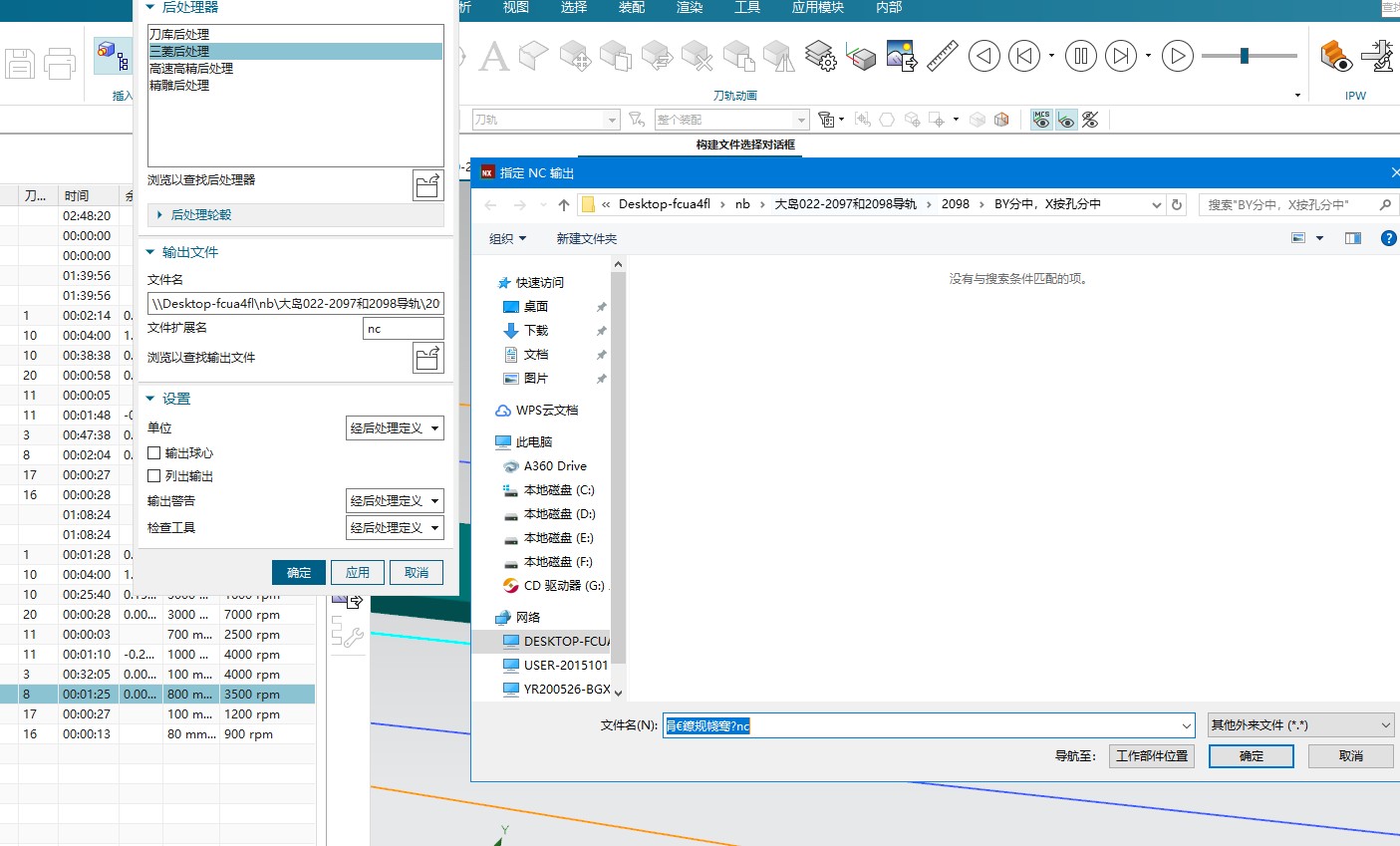The width and height of the screenshot is (1400, 846).
Task: Click the search box in NC output dialog
Action: pyautogui.click(x=1298, y=204)
